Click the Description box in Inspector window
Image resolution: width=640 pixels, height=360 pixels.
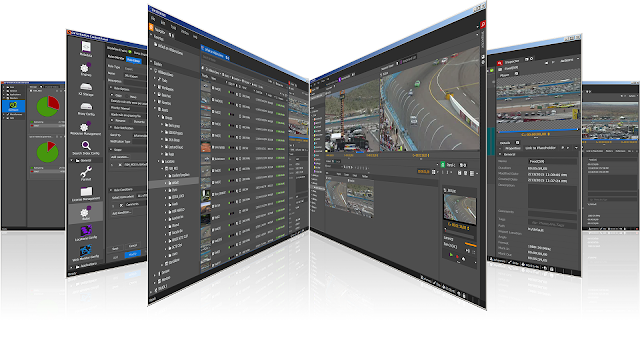(x=553, y=197)
